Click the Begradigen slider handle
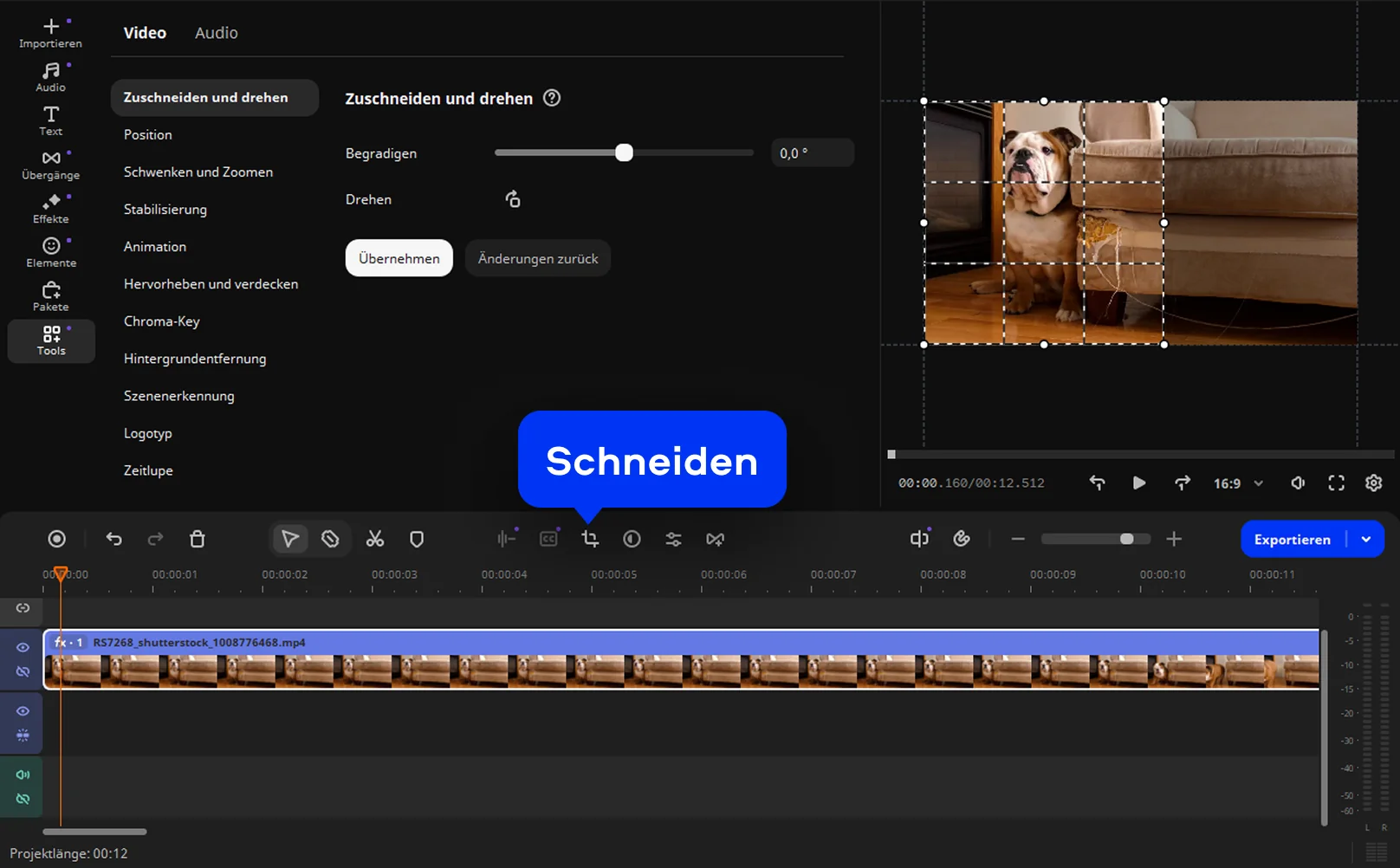The width and height of the screenshot is (1400, 868). (x=624, y=153)
